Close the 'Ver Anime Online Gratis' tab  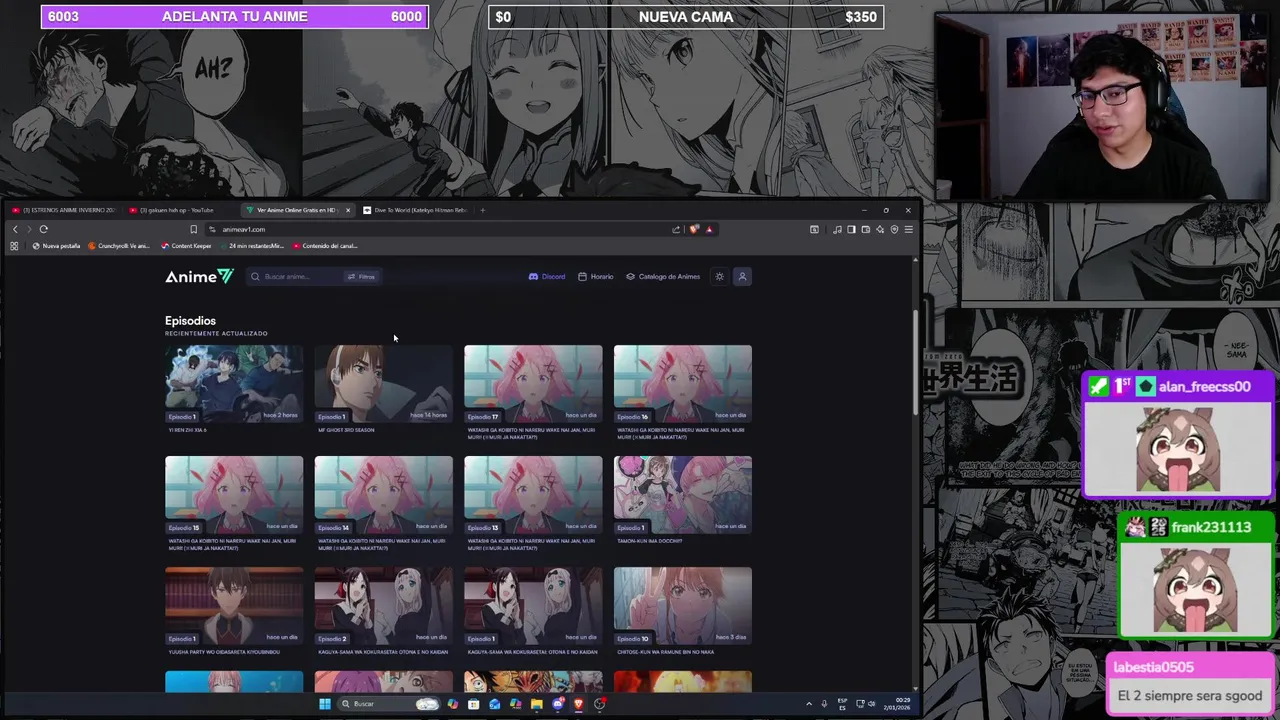(348, 210)
